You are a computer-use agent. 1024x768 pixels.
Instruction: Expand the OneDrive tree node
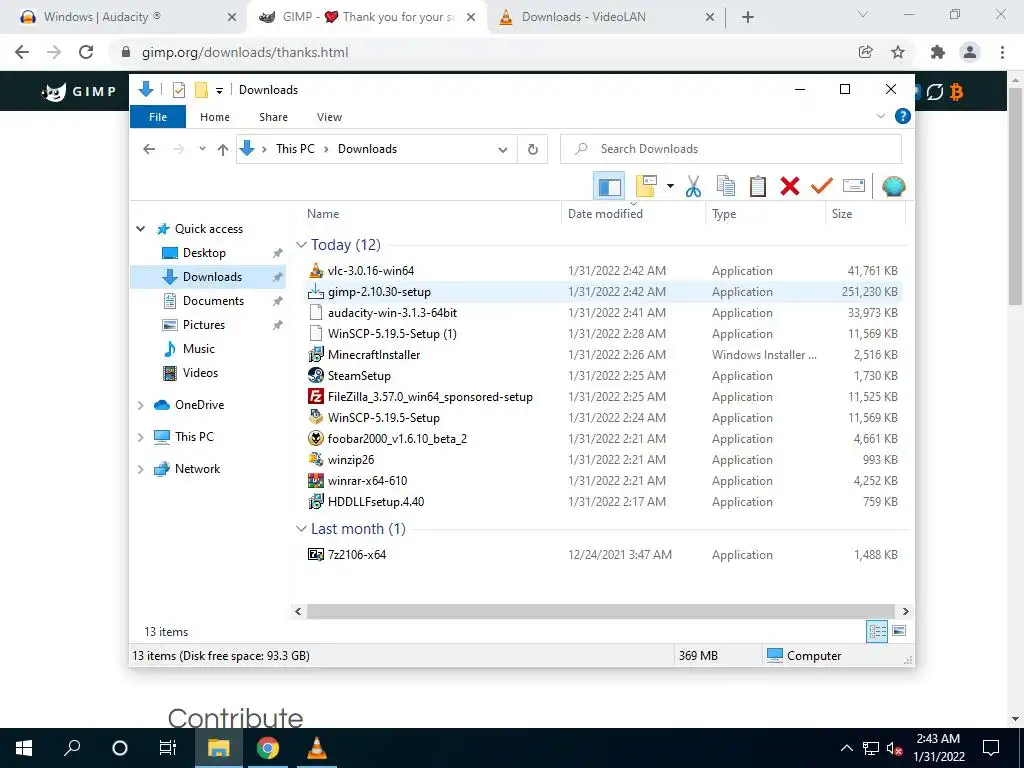140,405
